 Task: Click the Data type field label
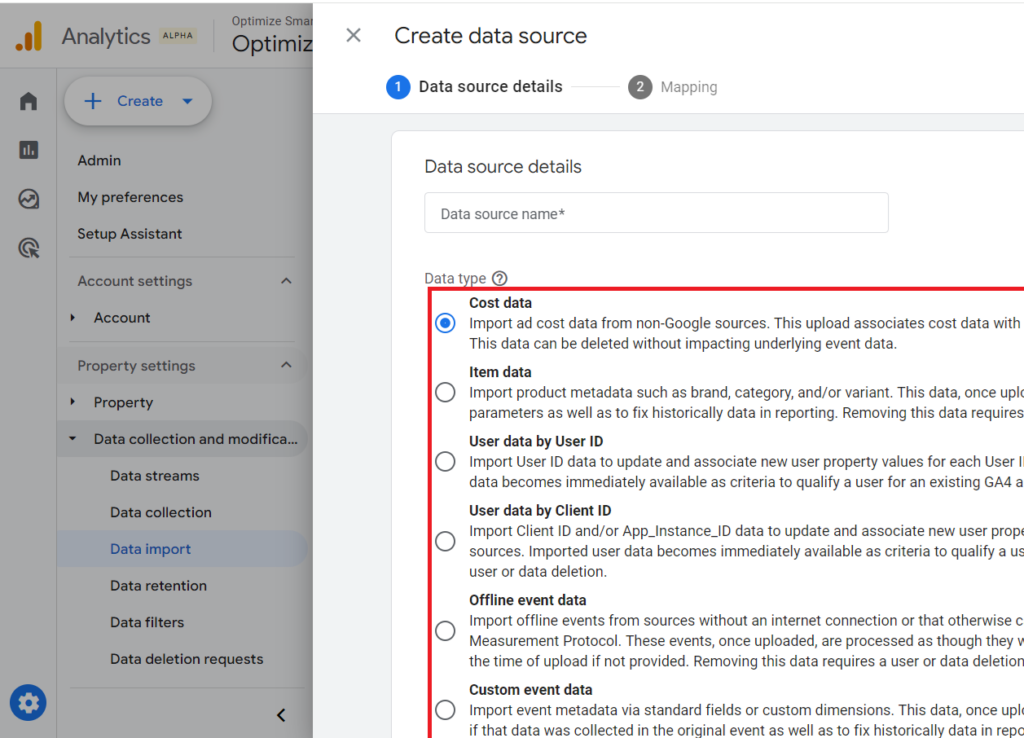455,278
